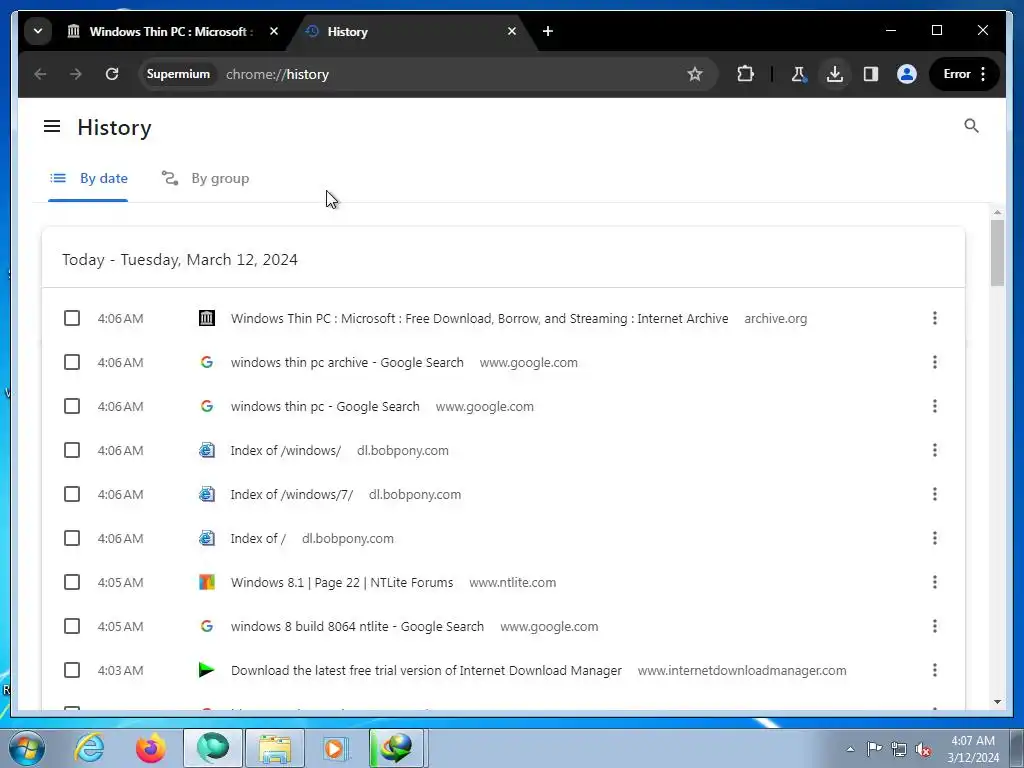Open the History side menu hamburger icon

coord(52,126)
